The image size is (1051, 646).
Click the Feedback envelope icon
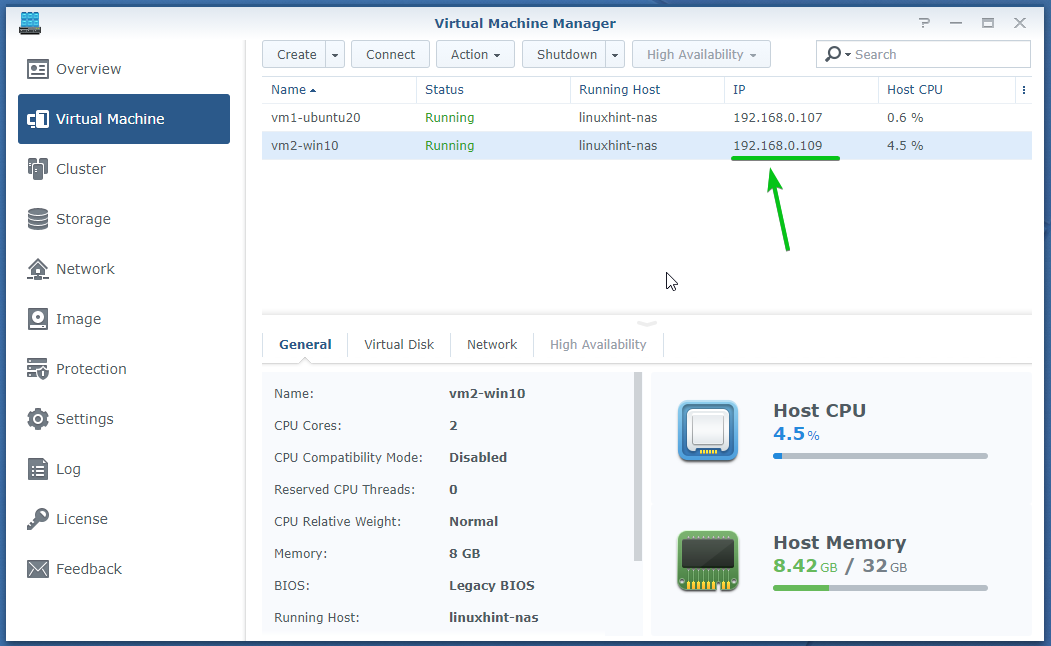pos(38,569)
